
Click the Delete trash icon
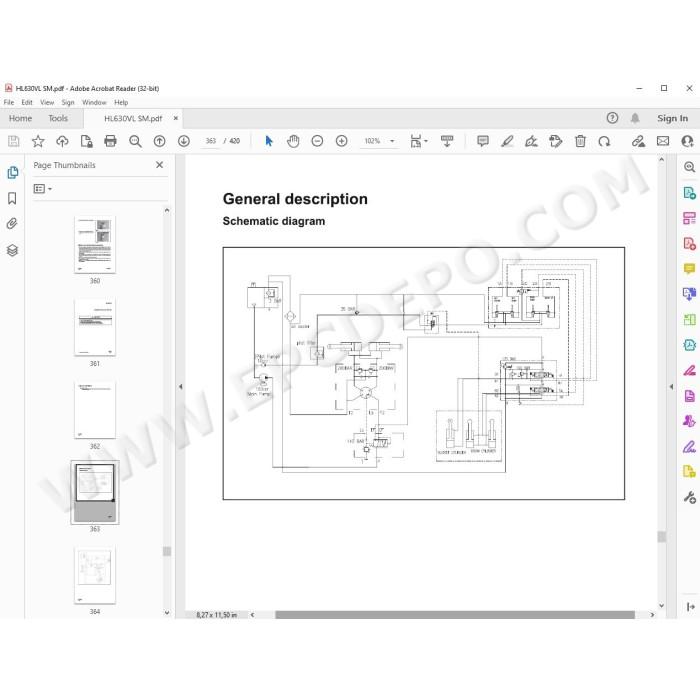pos(580,142)
